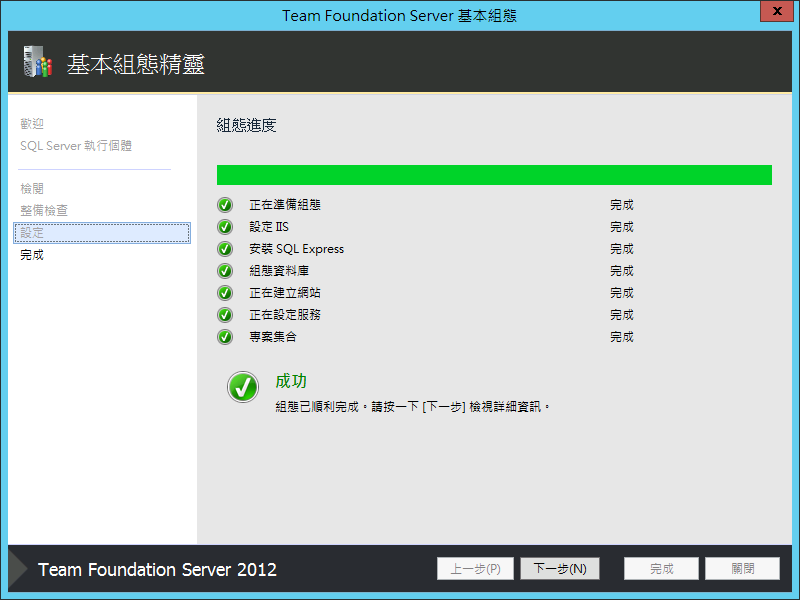The image size is (800, 600).
Task: Click the Team Foundation Server 2012 footer text
Action: tap(157, 569)
